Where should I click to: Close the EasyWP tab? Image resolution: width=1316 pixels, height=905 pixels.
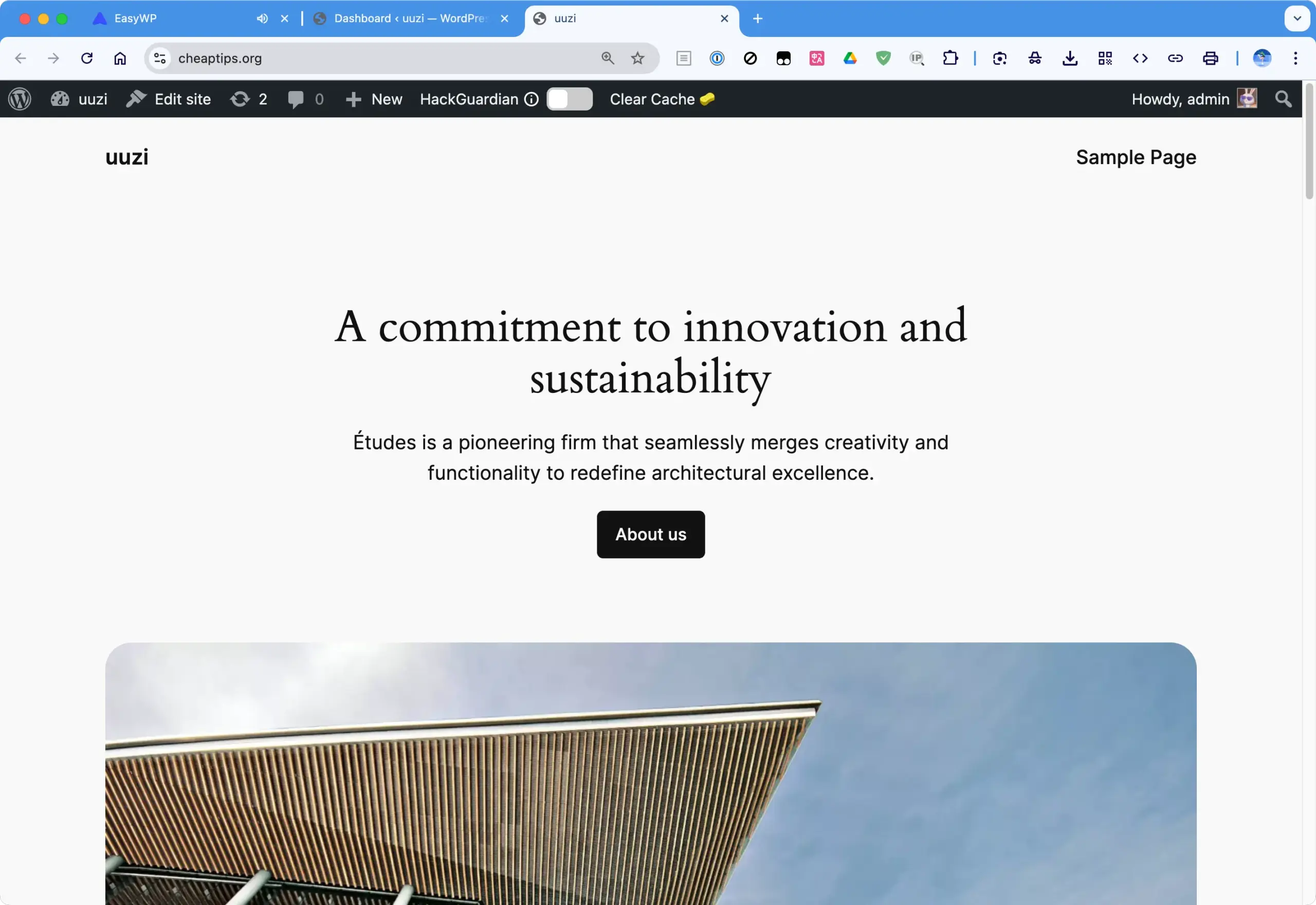284,19
